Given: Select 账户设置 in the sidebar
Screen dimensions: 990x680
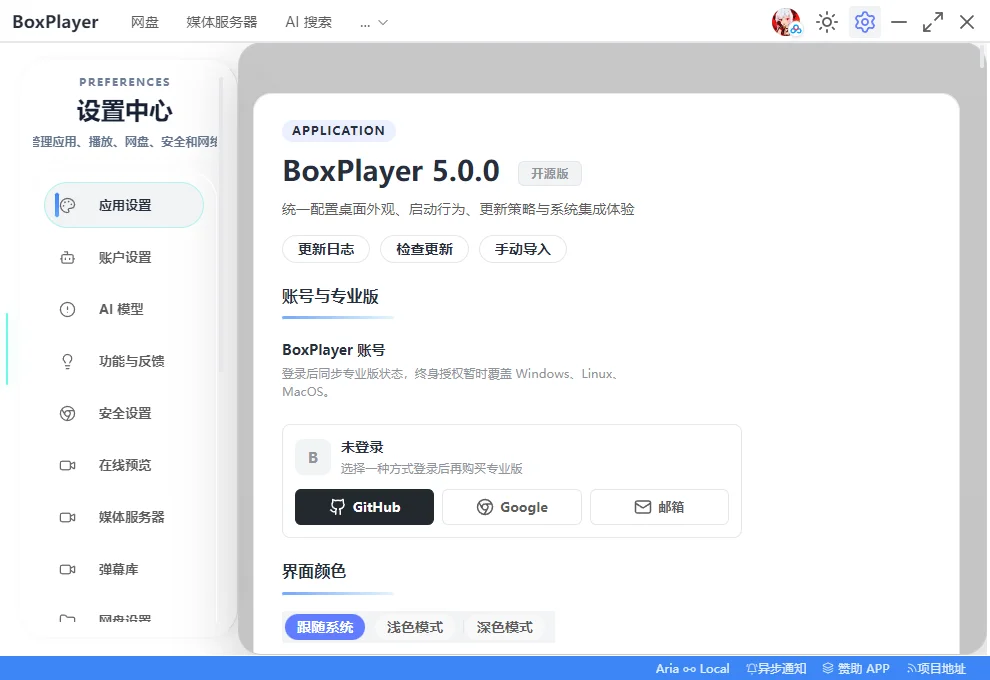Looking at the screenshot, I should tap(124, 258).
